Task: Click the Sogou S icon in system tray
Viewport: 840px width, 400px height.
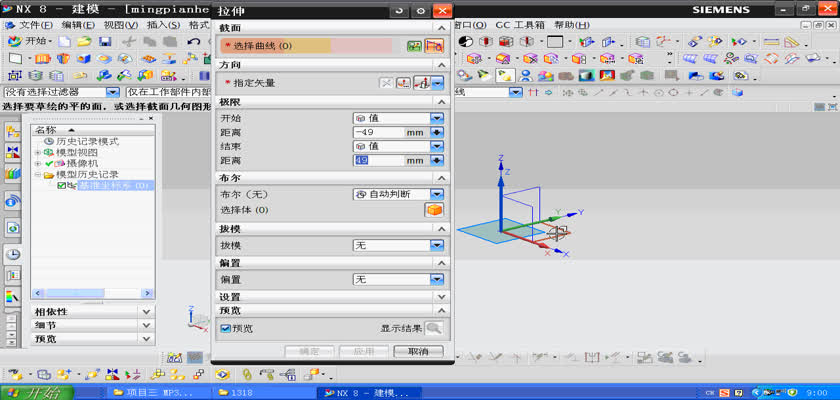Action: (x=725, y=393)
